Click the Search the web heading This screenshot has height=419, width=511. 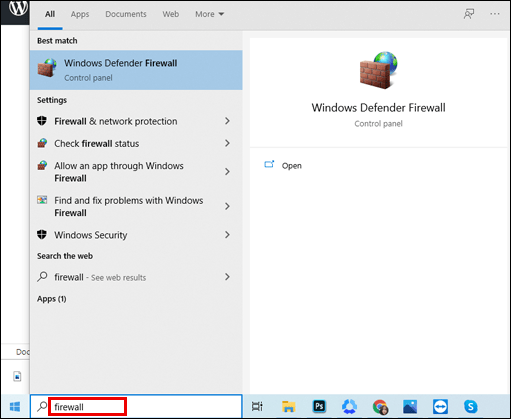click(65, 256)
